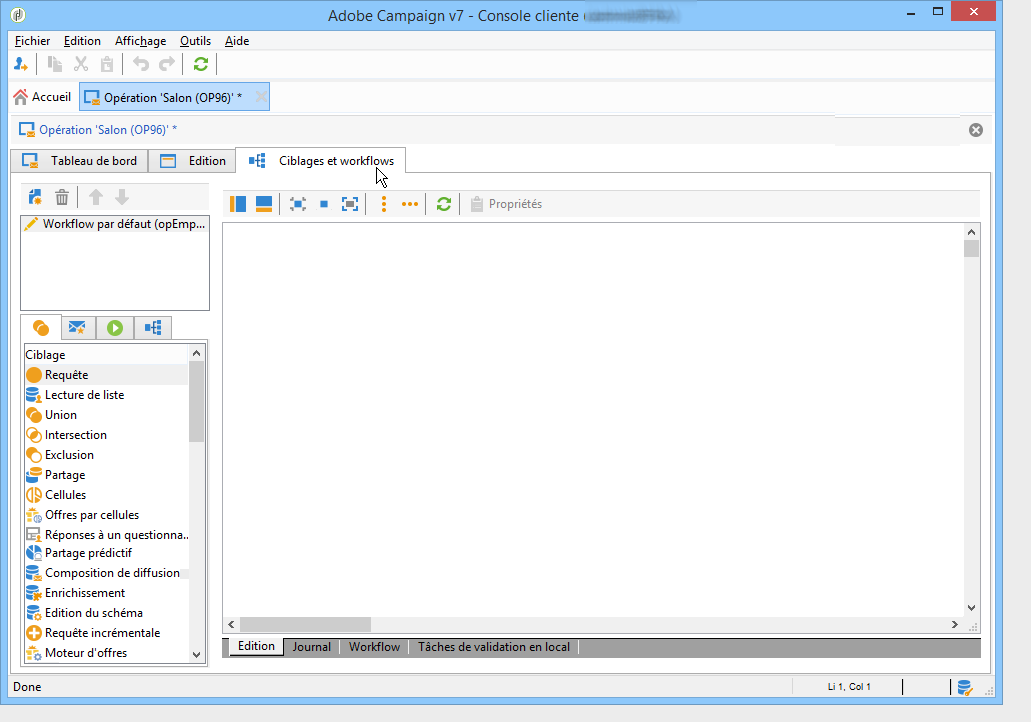Image resolution: width=1031 pixels, height=722 pixels.
Task: Select the flow control green play palette tab
Action: (115, 327)
